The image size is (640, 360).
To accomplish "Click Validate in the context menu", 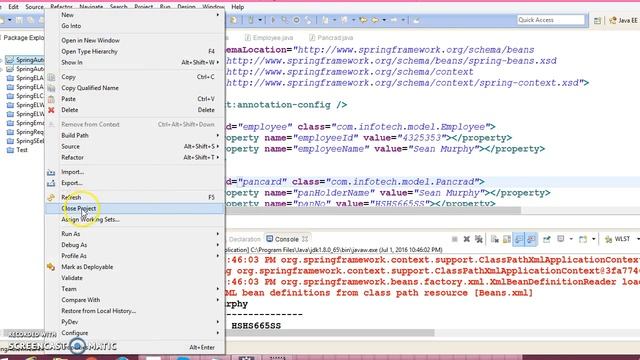I will pyautogui.click(x=135, y=278).
